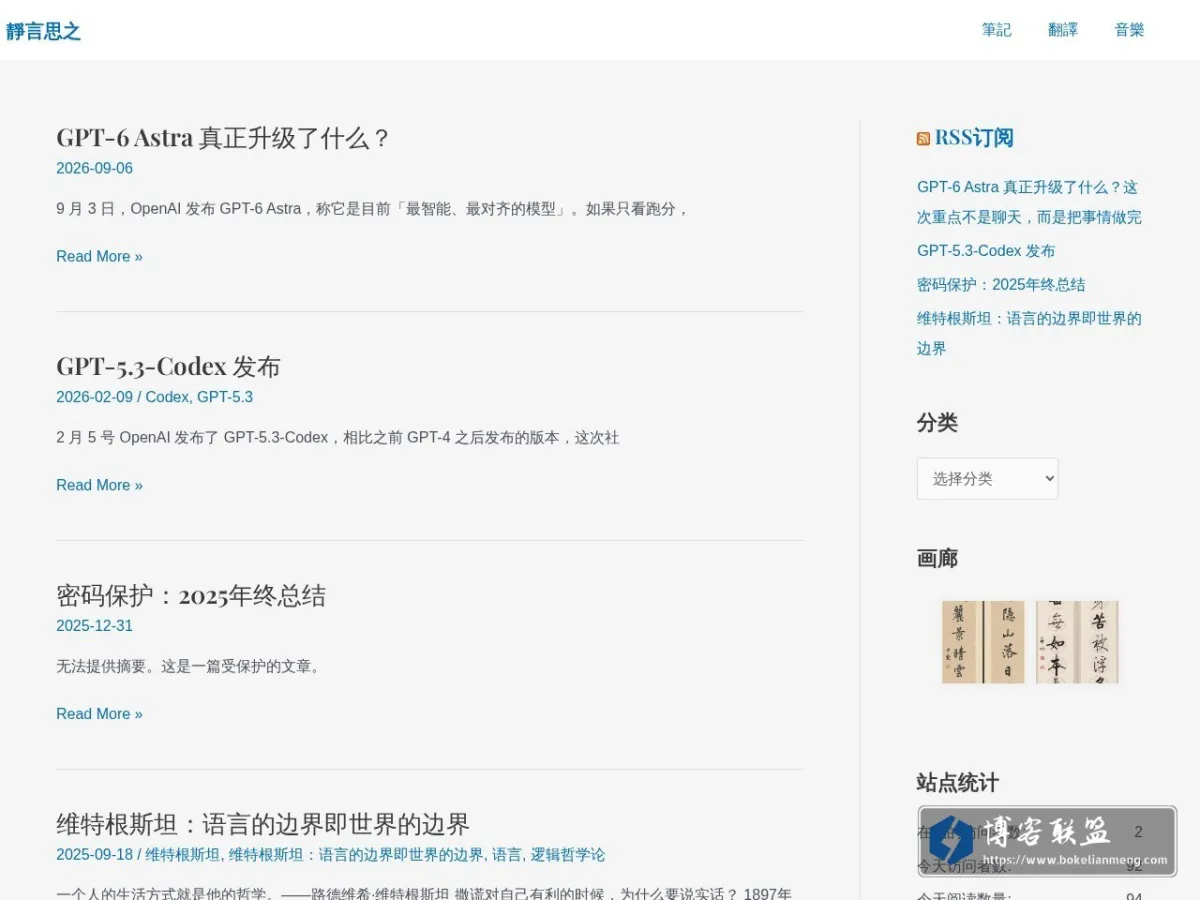Open the 静言思之 site title
Image resolution: width=1200 pixels, height=900 pixels.
43,31
